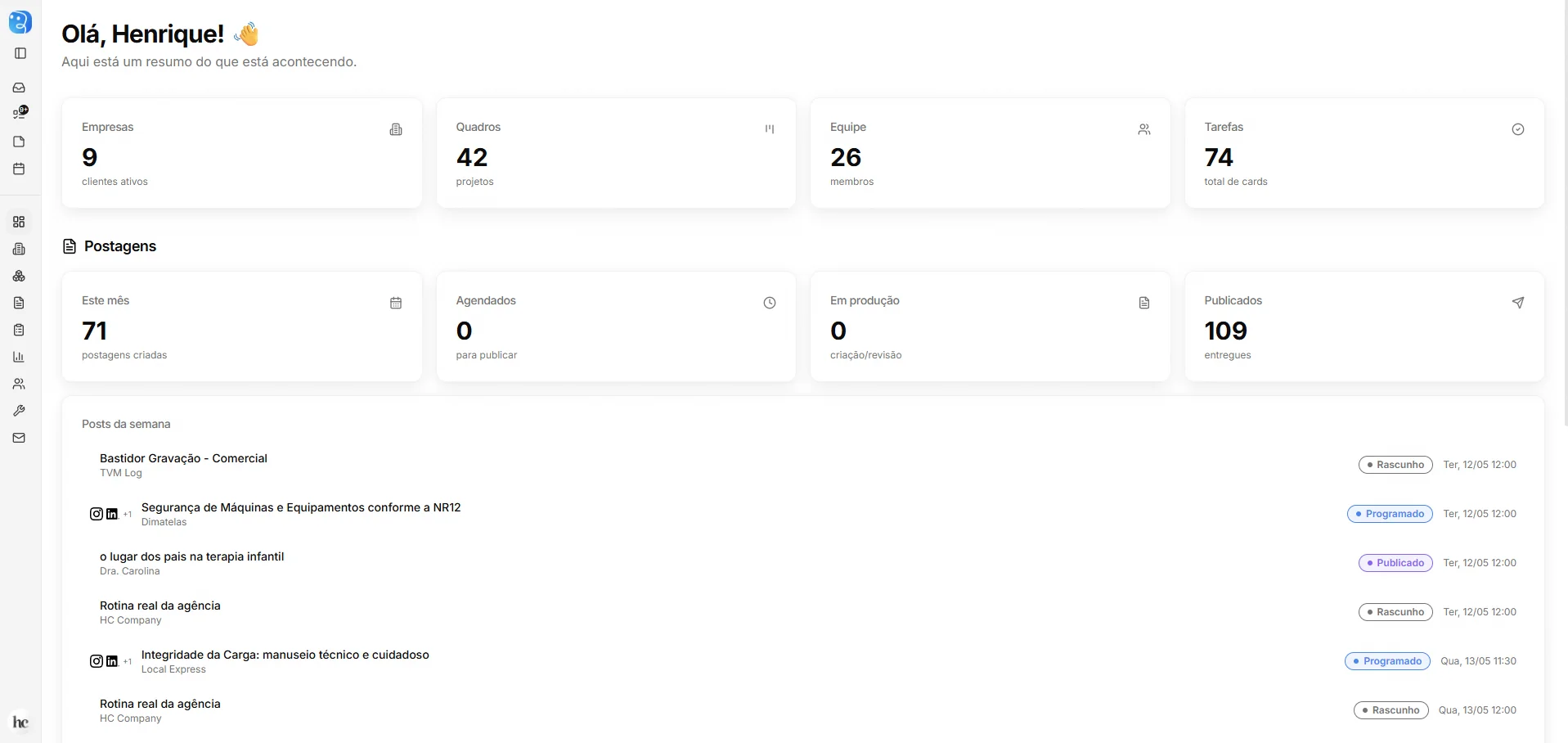Click Rascunho badge on Bastidor Gravação row

click(1395, 465)
